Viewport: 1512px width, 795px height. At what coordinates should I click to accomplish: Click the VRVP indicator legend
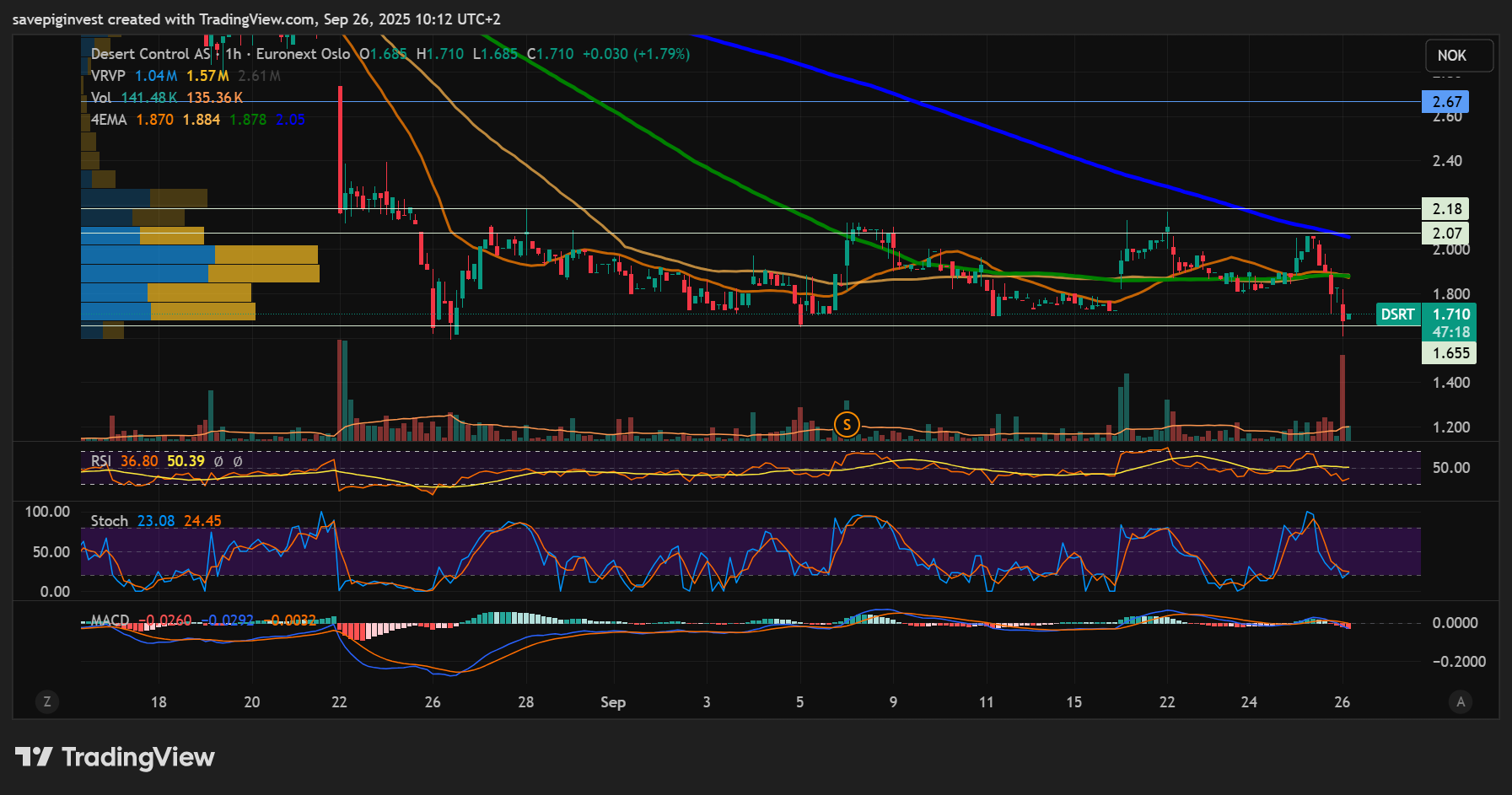coord(108,76)
